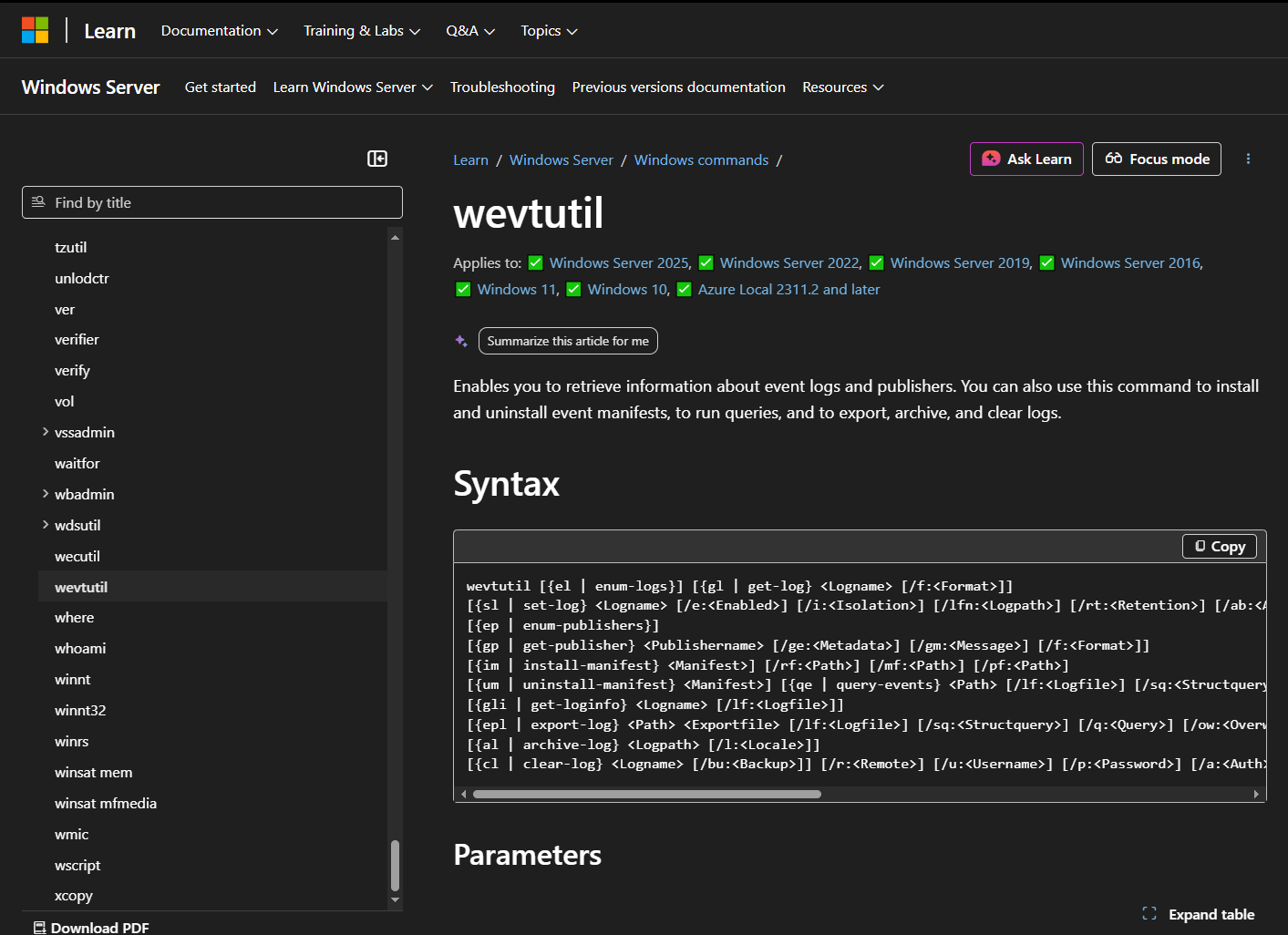Copy the syntax code block
1288x935 pixels.
click(x=1220, y=546)
